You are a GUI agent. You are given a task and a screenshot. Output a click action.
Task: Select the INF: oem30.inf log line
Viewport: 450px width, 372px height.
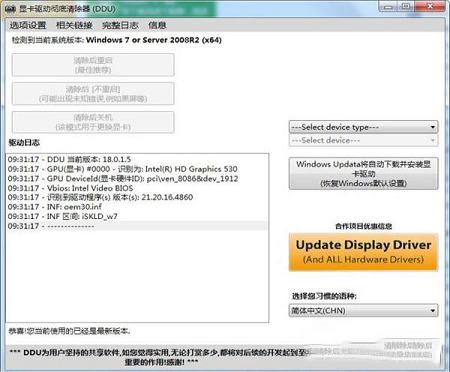click(137, 207)
